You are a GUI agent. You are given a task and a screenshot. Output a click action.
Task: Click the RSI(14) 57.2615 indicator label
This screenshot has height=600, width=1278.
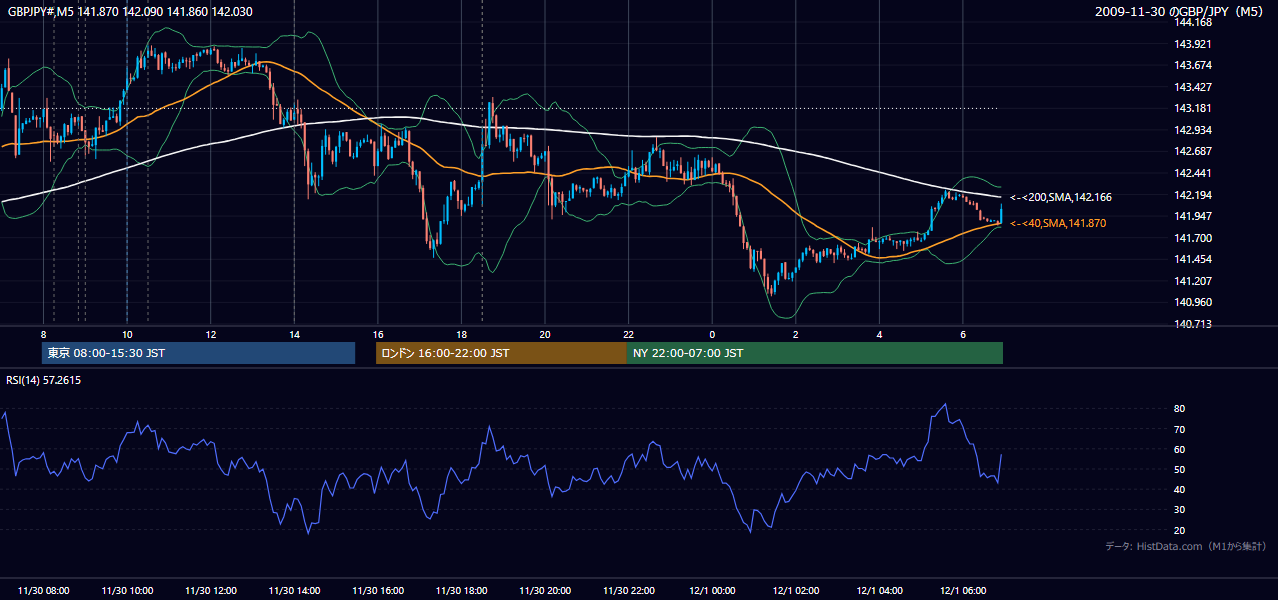point(44,380)
